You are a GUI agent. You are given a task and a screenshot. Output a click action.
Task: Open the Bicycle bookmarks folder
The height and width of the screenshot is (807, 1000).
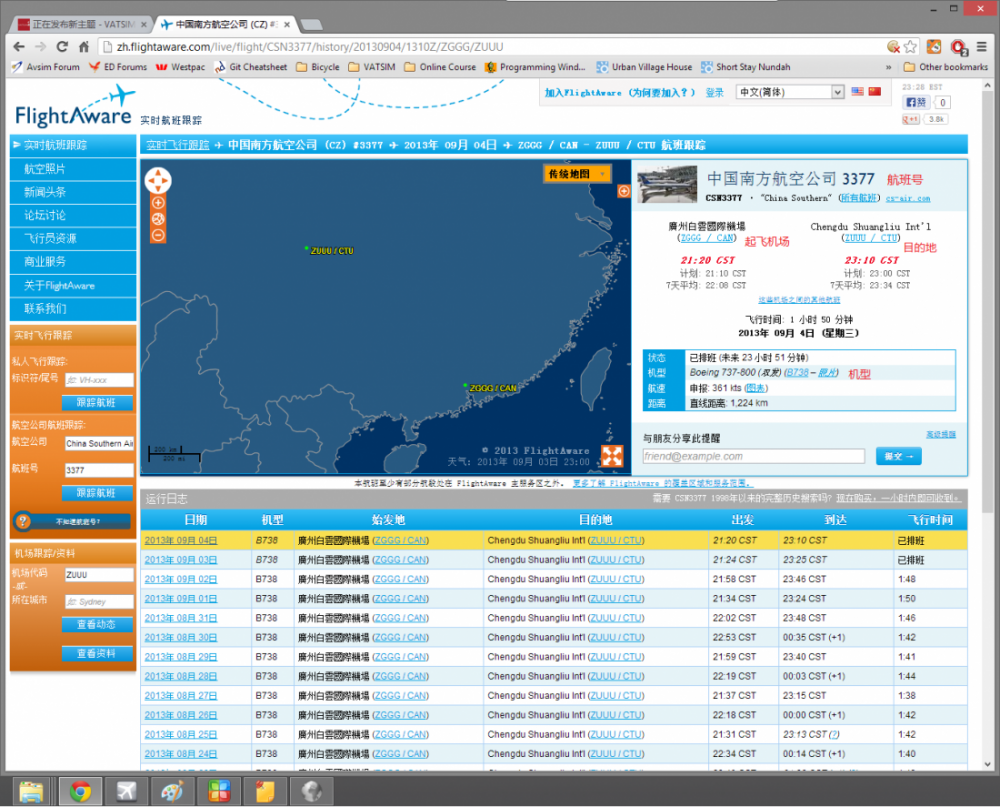318,67
